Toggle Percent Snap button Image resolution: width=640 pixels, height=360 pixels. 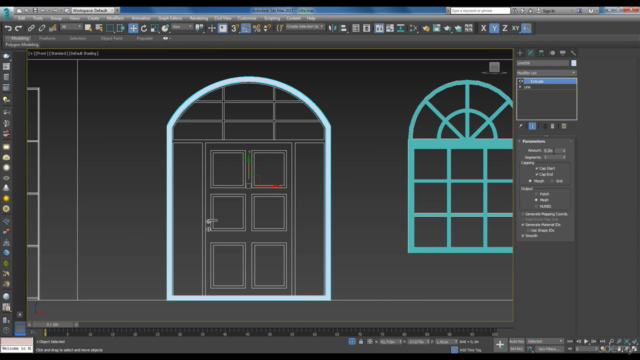click(x=256, y=28)
